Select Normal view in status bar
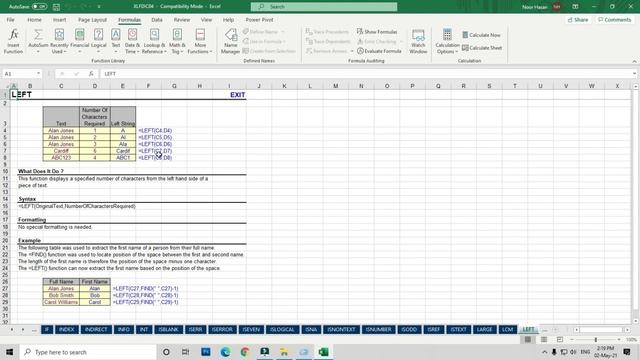 [528, 340]
